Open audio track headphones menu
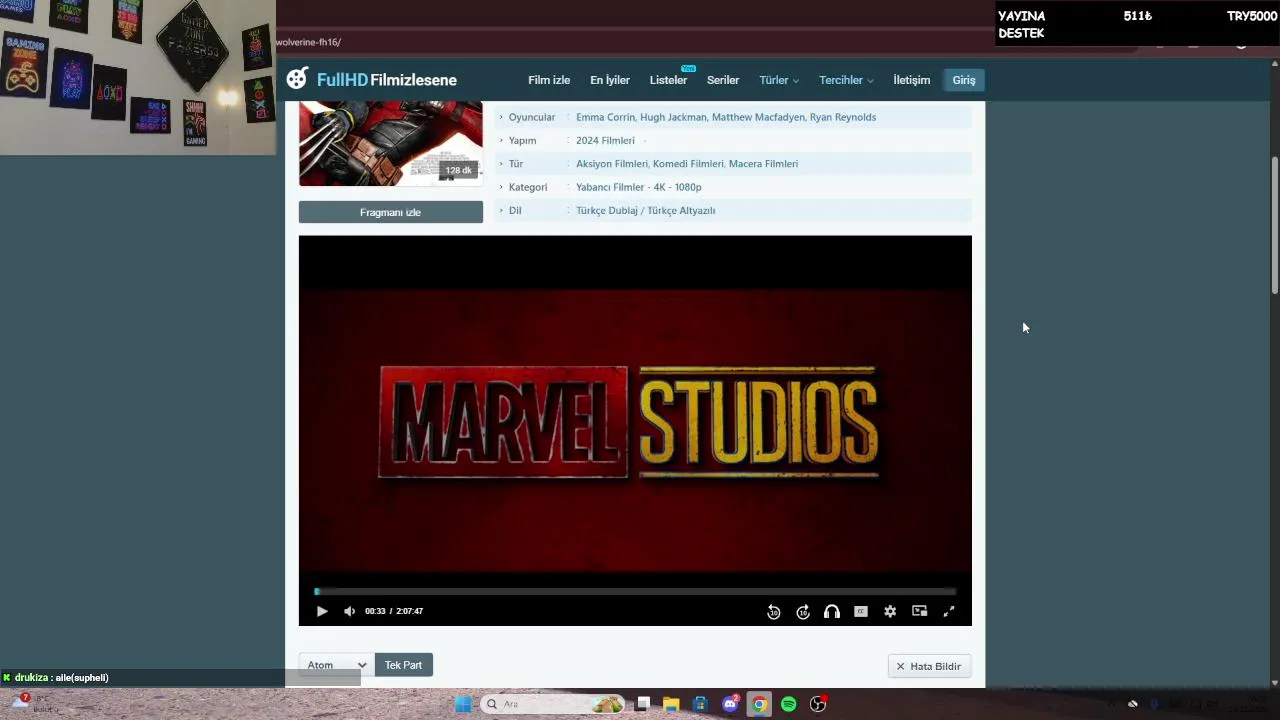The image size is (1280, 720). [832, 612]
